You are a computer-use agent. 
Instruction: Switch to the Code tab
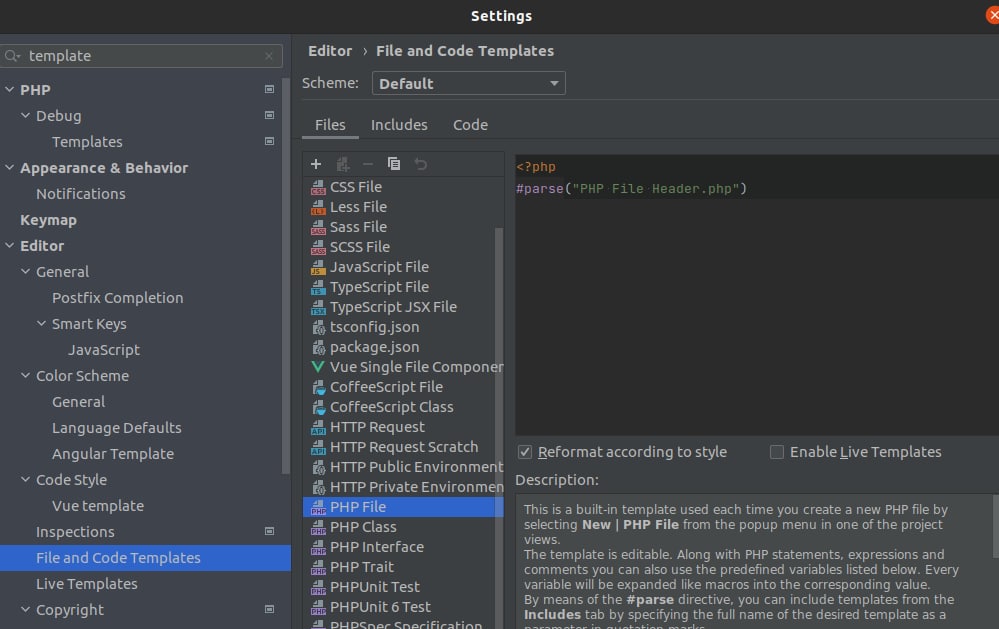click(470, 125)
